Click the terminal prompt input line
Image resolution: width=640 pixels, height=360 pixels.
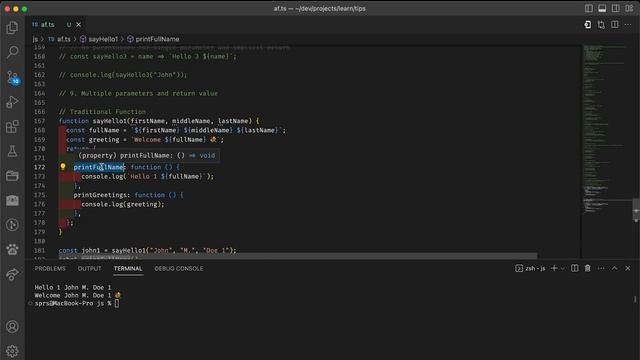pos(77,303)
